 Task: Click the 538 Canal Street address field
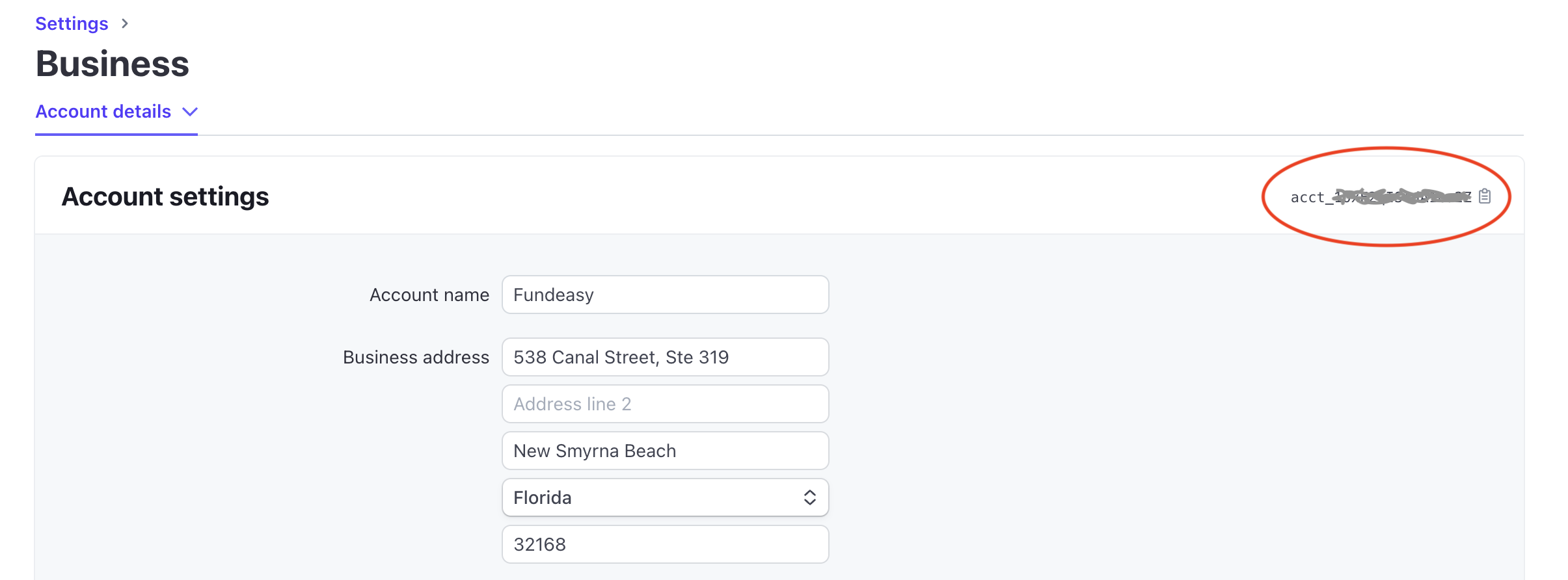pos(665,357)
